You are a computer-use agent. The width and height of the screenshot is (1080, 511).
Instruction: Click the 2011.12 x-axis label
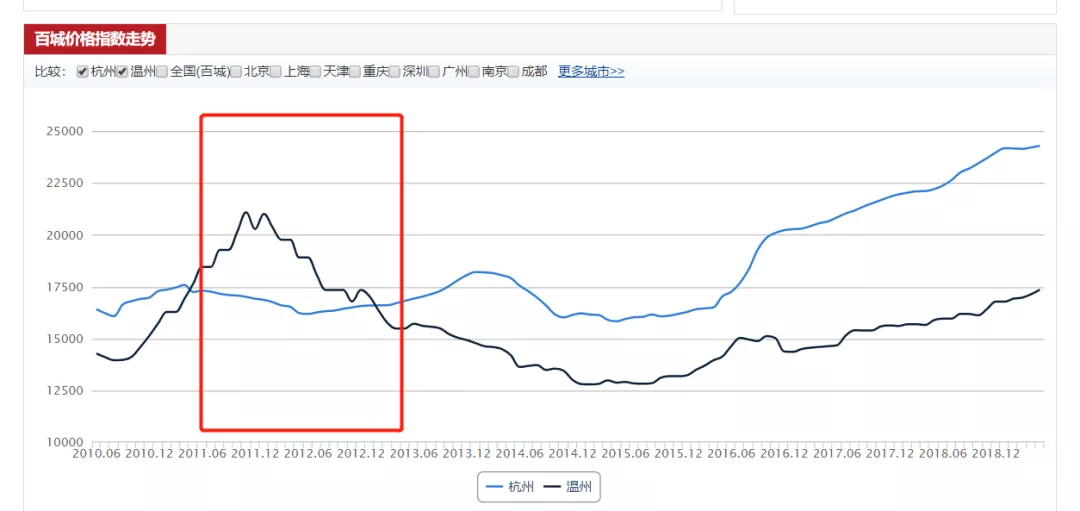click(x=256, y=455)
